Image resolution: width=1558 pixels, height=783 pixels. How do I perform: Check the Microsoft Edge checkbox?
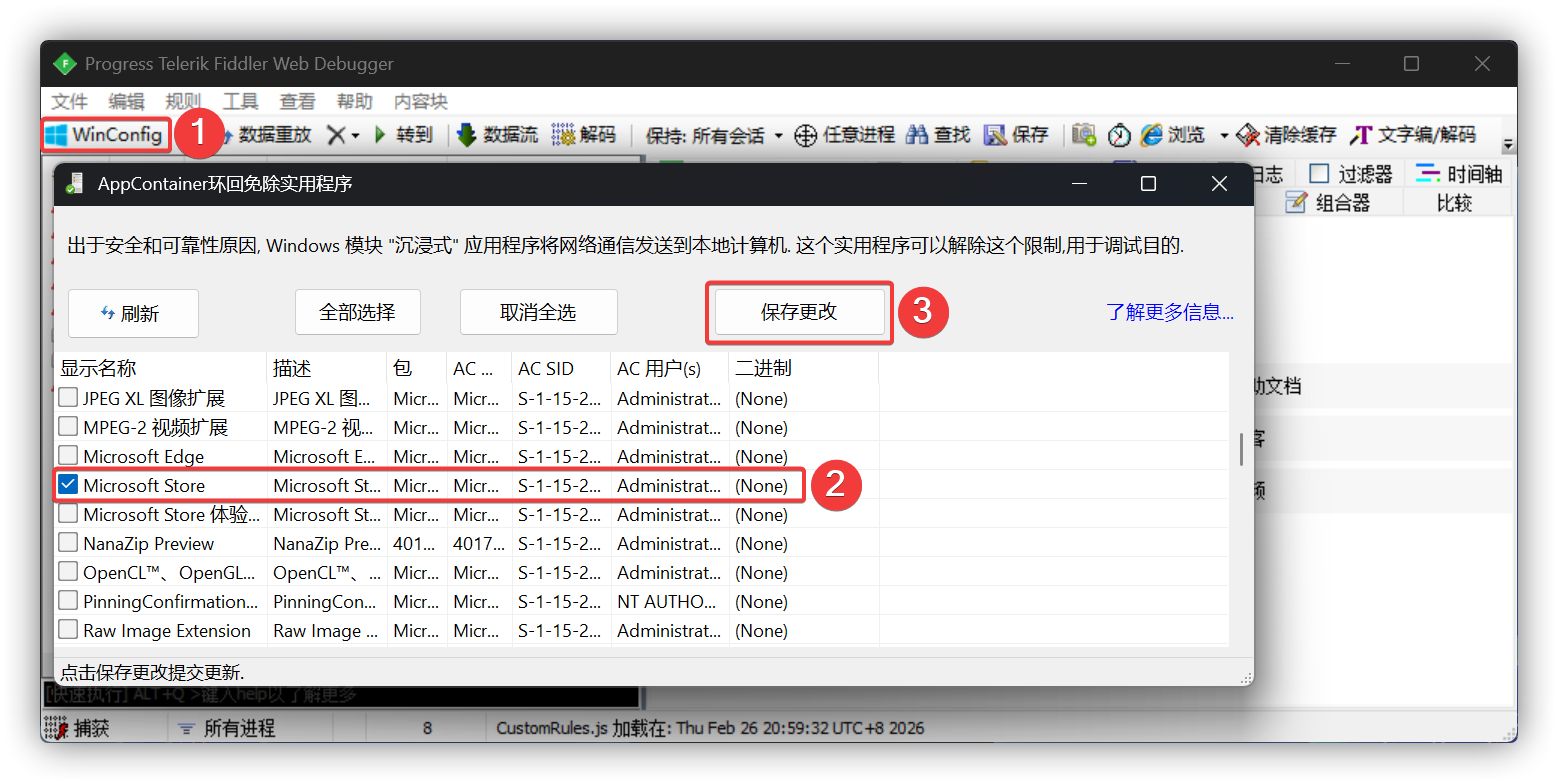point(68,456)
